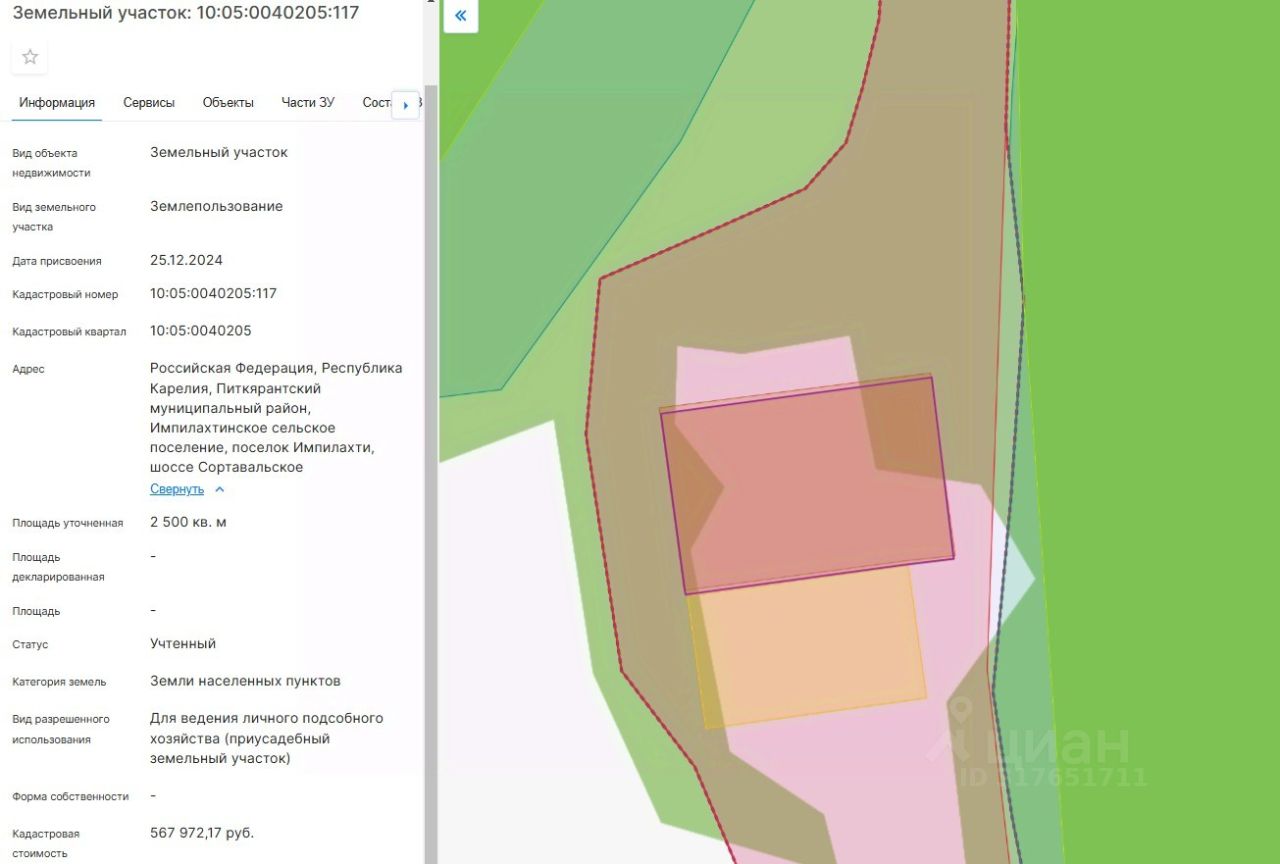Screen dimensions: 1280x864
Task: Switch to the Объекты tab
Action: pos(228,103)
